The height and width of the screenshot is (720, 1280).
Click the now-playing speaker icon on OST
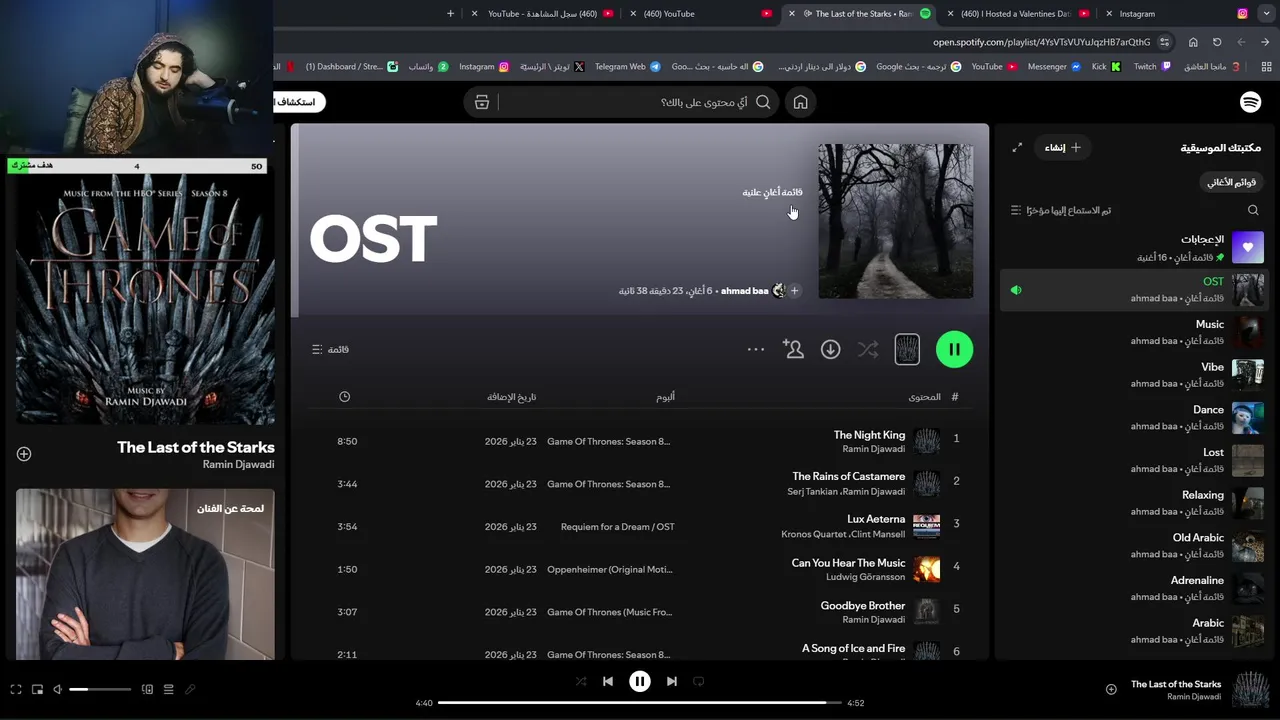click(x=1016, y=290)
